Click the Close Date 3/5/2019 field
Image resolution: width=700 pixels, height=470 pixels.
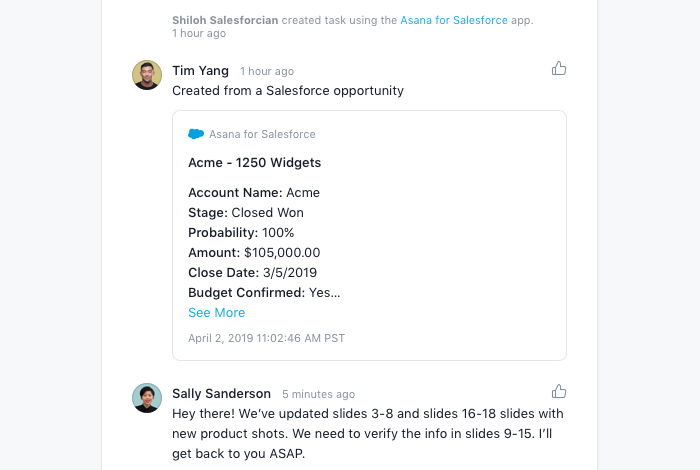[252, 273]
